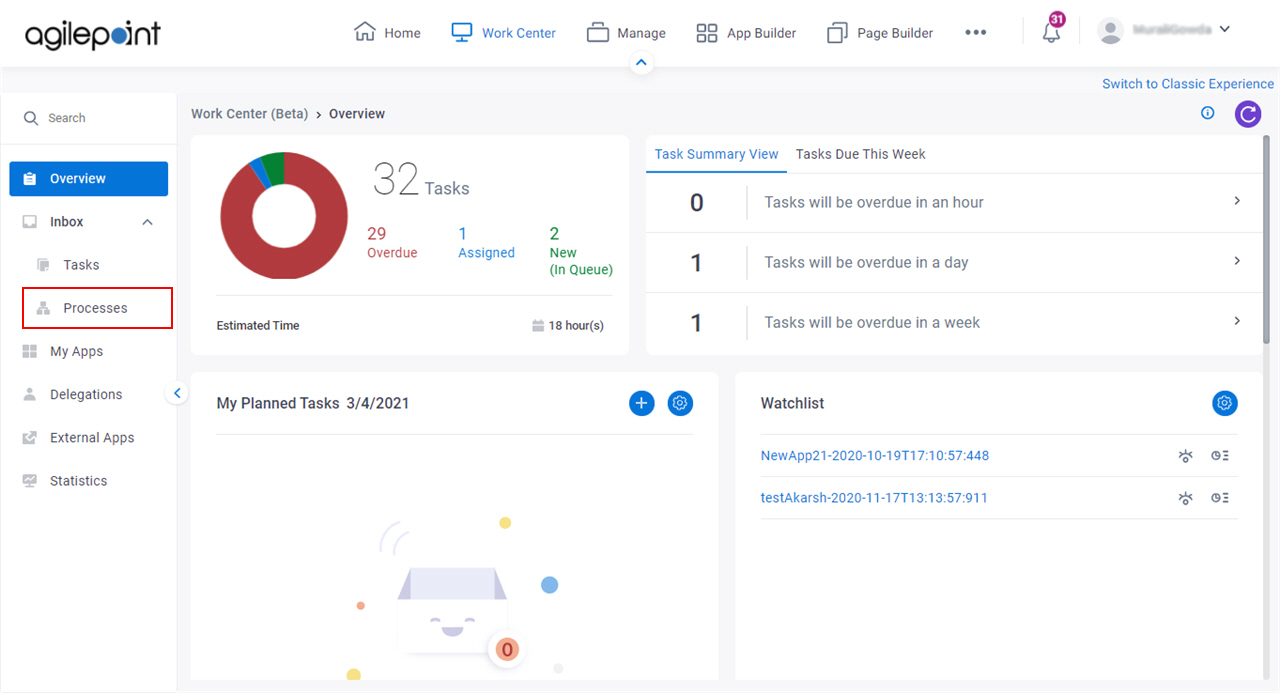Open External Apps in sidebar
The width and height of the screenshot is (1280, 693).
92,437
